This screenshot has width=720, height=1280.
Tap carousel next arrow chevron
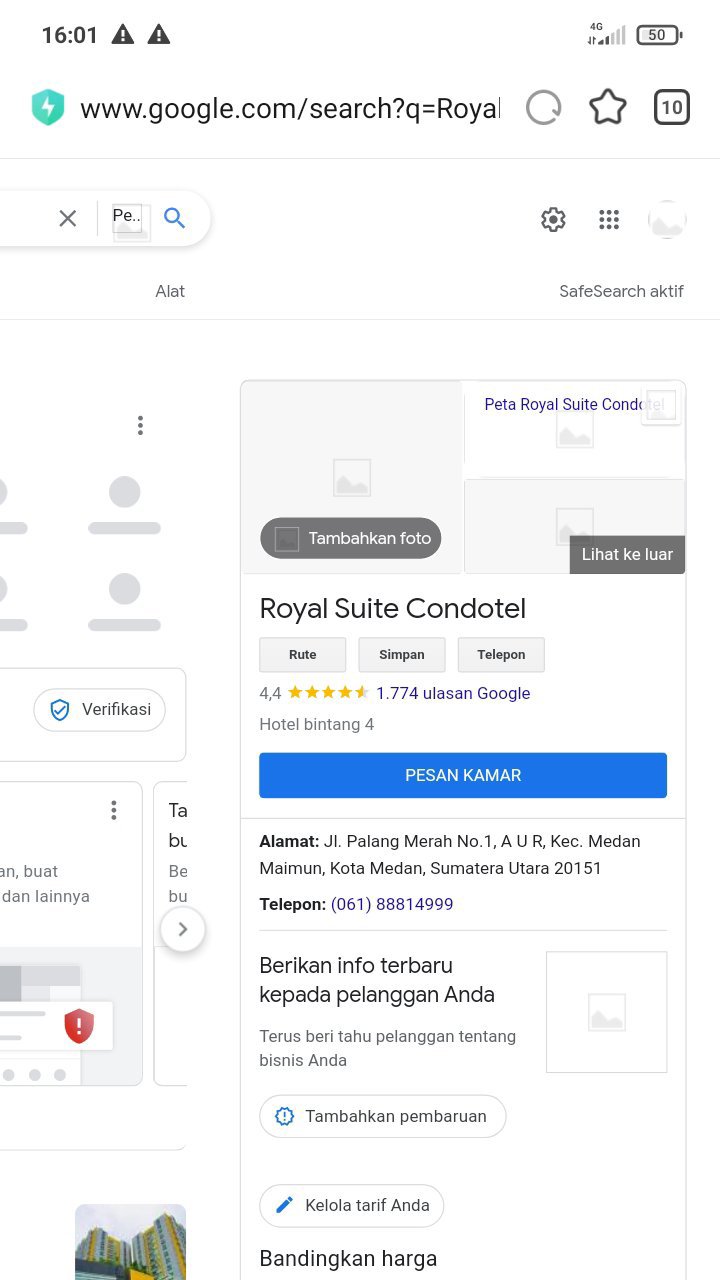coord(182,929)
